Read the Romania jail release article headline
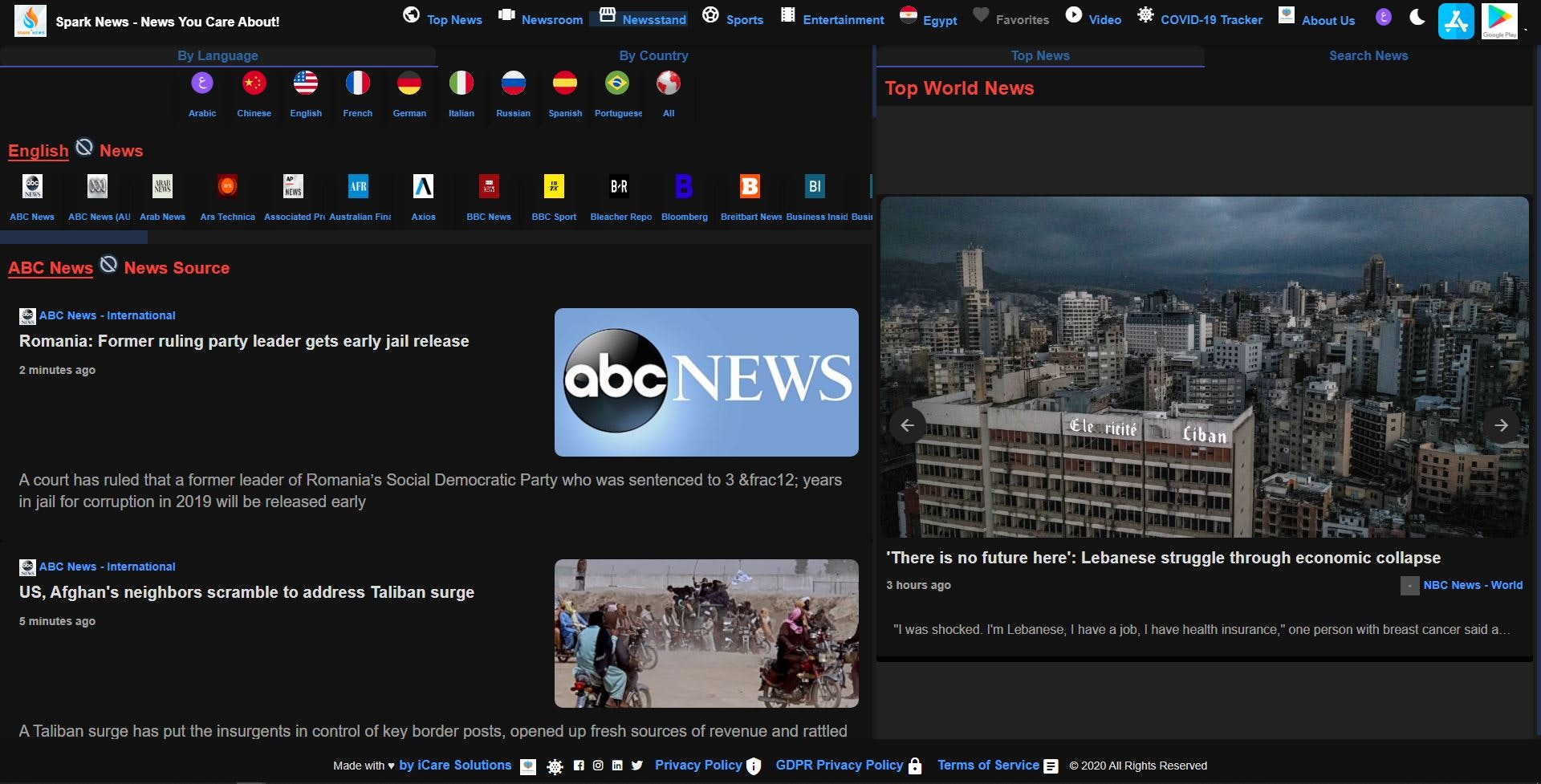1541x784 pixels. tap(243, 341)
